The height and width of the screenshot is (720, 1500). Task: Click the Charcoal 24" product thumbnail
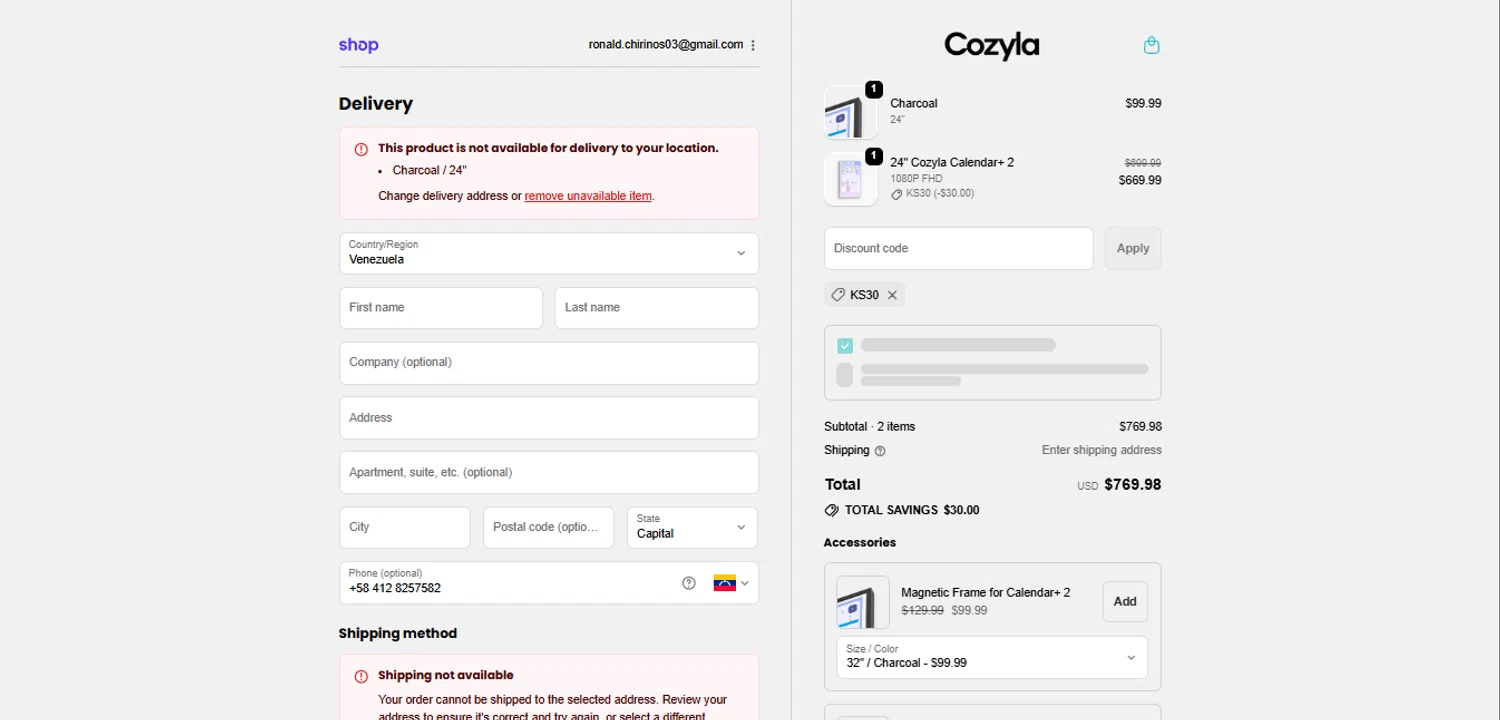click(x=850, y=112)
